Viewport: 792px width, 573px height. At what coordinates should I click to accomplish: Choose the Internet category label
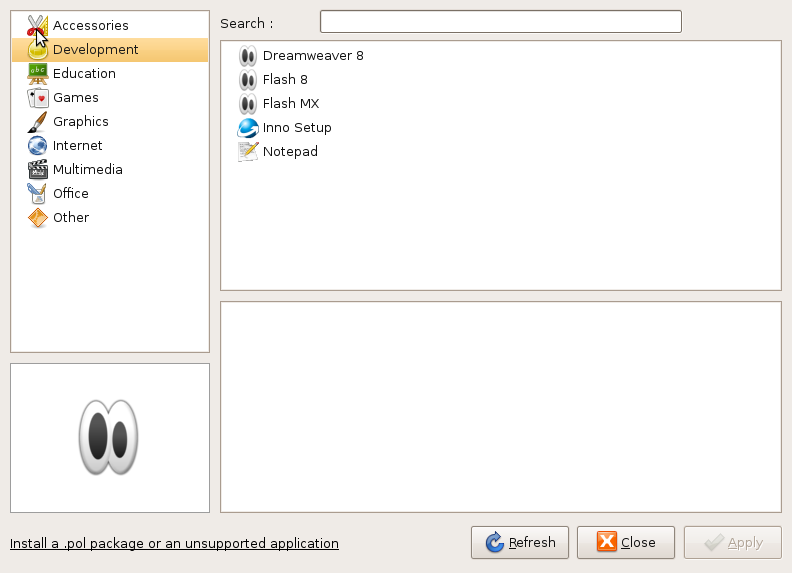78,146
